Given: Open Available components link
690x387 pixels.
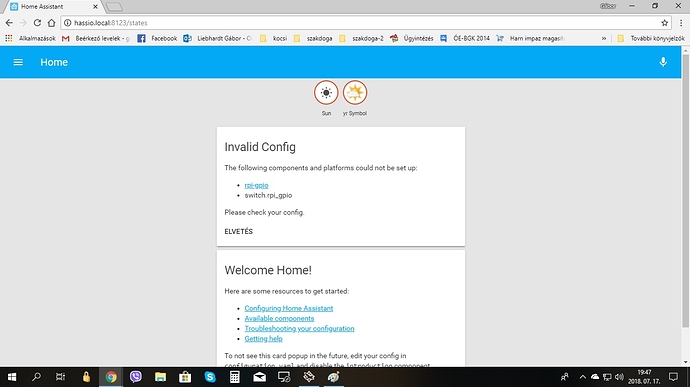Looking at the screenshot, I should [x=279, y=318].
